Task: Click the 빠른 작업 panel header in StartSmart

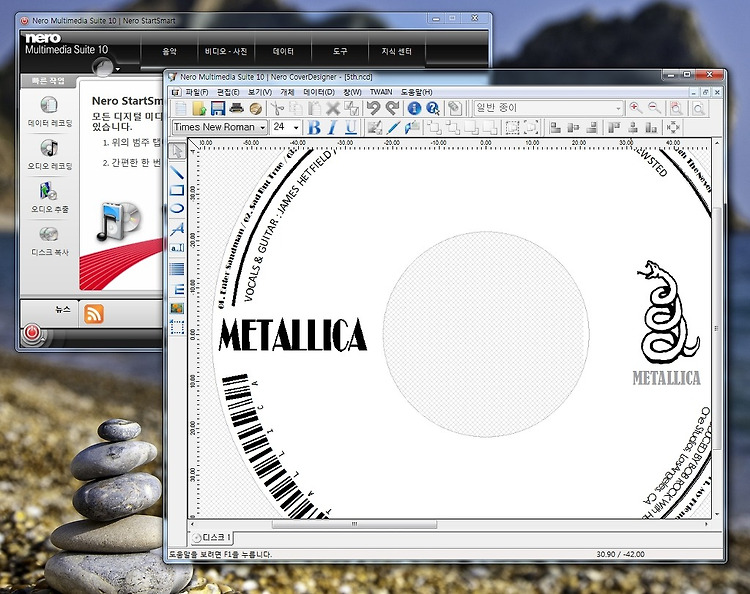Action: click(x=48, y=81)
